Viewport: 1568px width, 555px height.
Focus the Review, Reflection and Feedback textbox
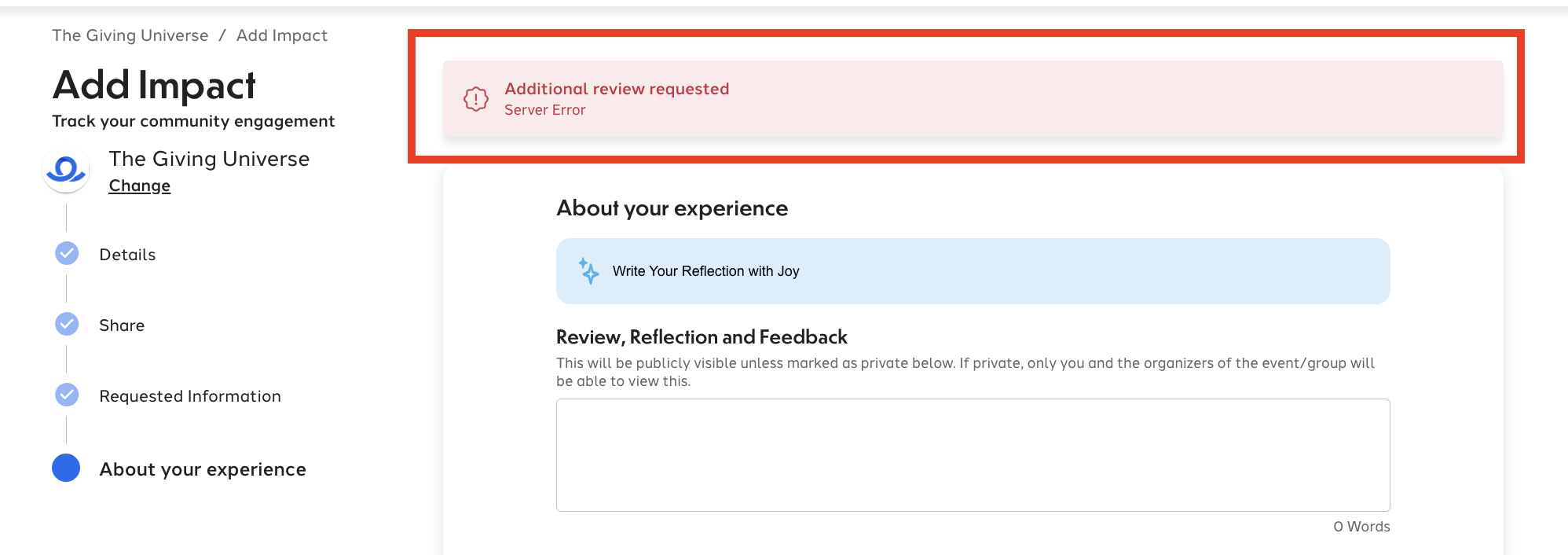[973, 455]
